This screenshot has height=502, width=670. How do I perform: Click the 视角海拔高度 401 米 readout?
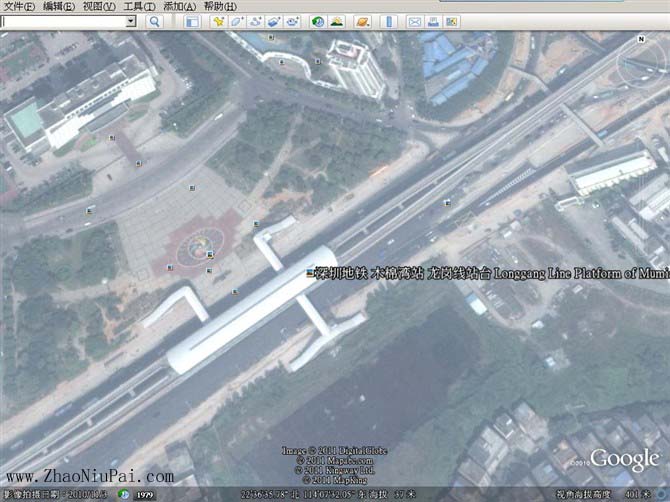(603, 495)
